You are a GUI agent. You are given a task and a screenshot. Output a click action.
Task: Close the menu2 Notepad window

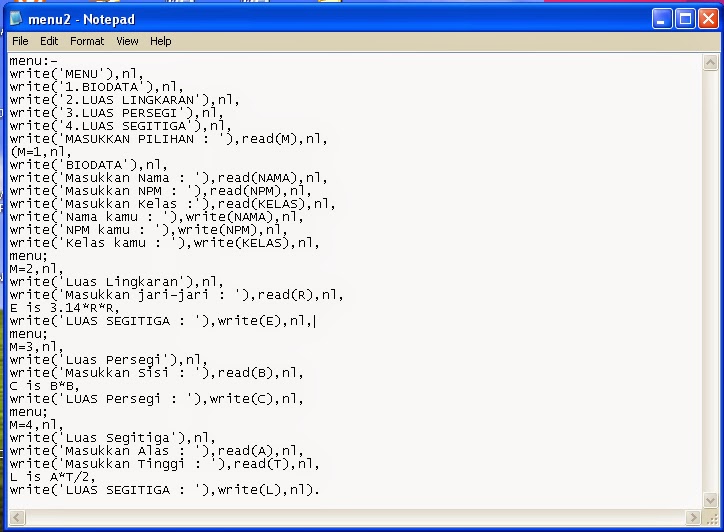[708, 19]
